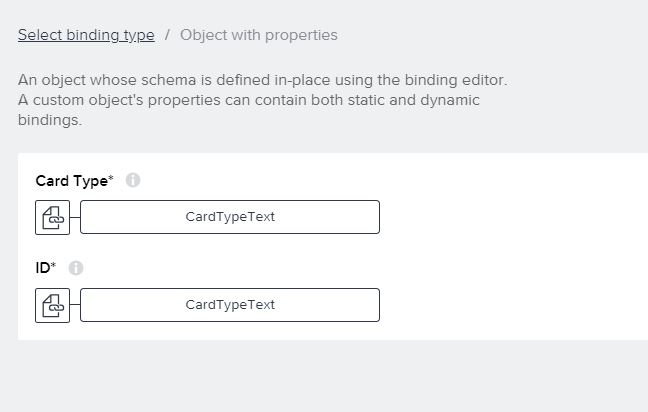
Task: Click gray area below the properties panel
Action: point(322,376)
